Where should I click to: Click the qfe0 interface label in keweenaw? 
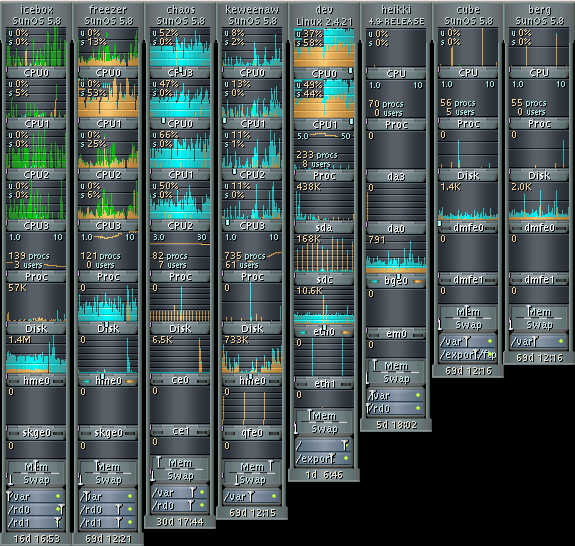click(252, 433)
